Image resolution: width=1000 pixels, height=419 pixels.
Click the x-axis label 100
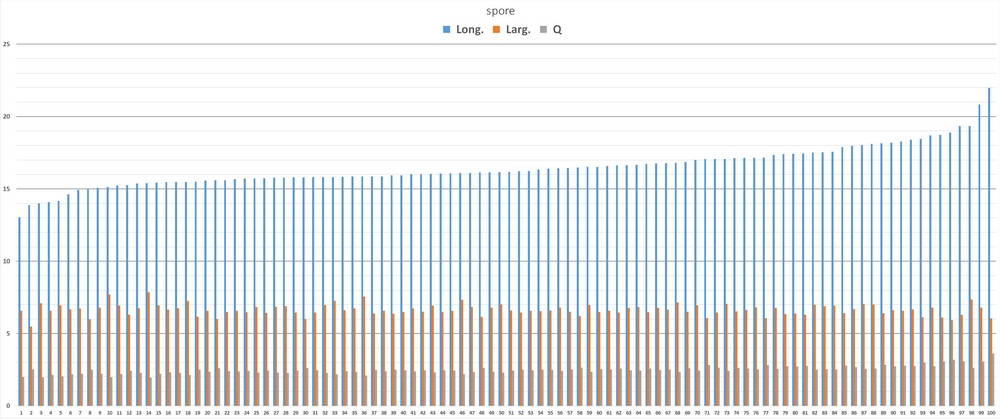tap(990, 411)
